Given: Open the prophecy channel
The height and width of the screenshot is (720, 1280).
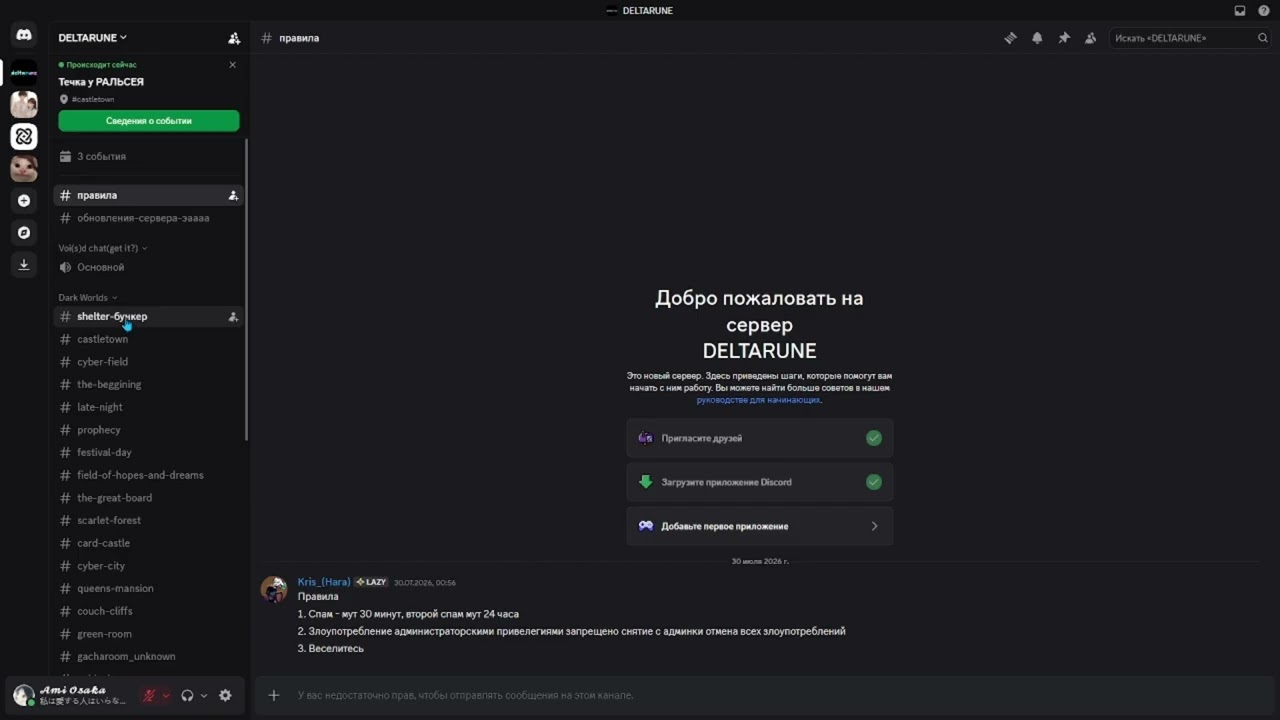Looking at the screenshot, I should [149, 430].
